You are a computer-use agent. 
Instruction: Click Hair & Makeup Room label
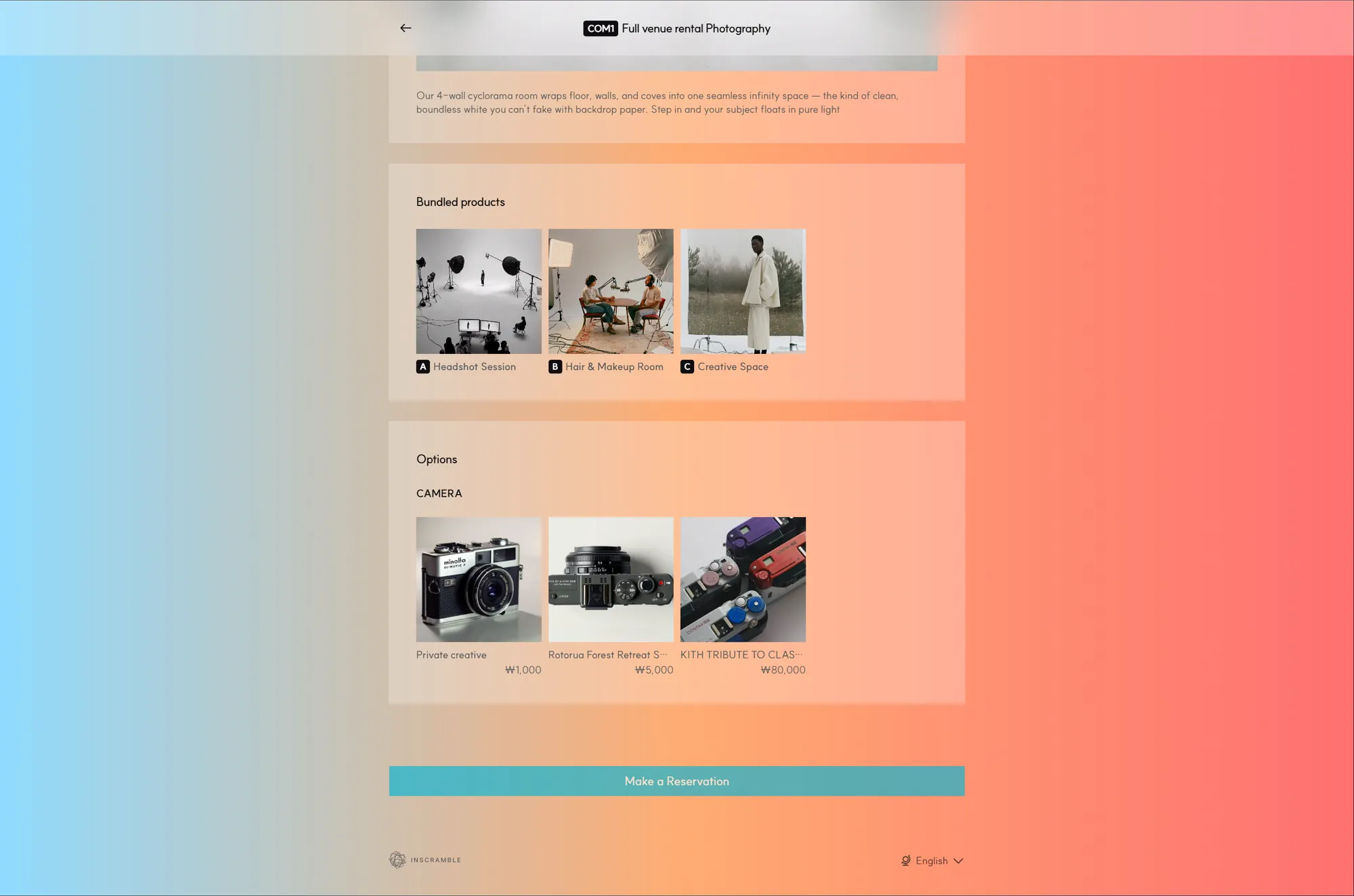(x=614, y=367)
